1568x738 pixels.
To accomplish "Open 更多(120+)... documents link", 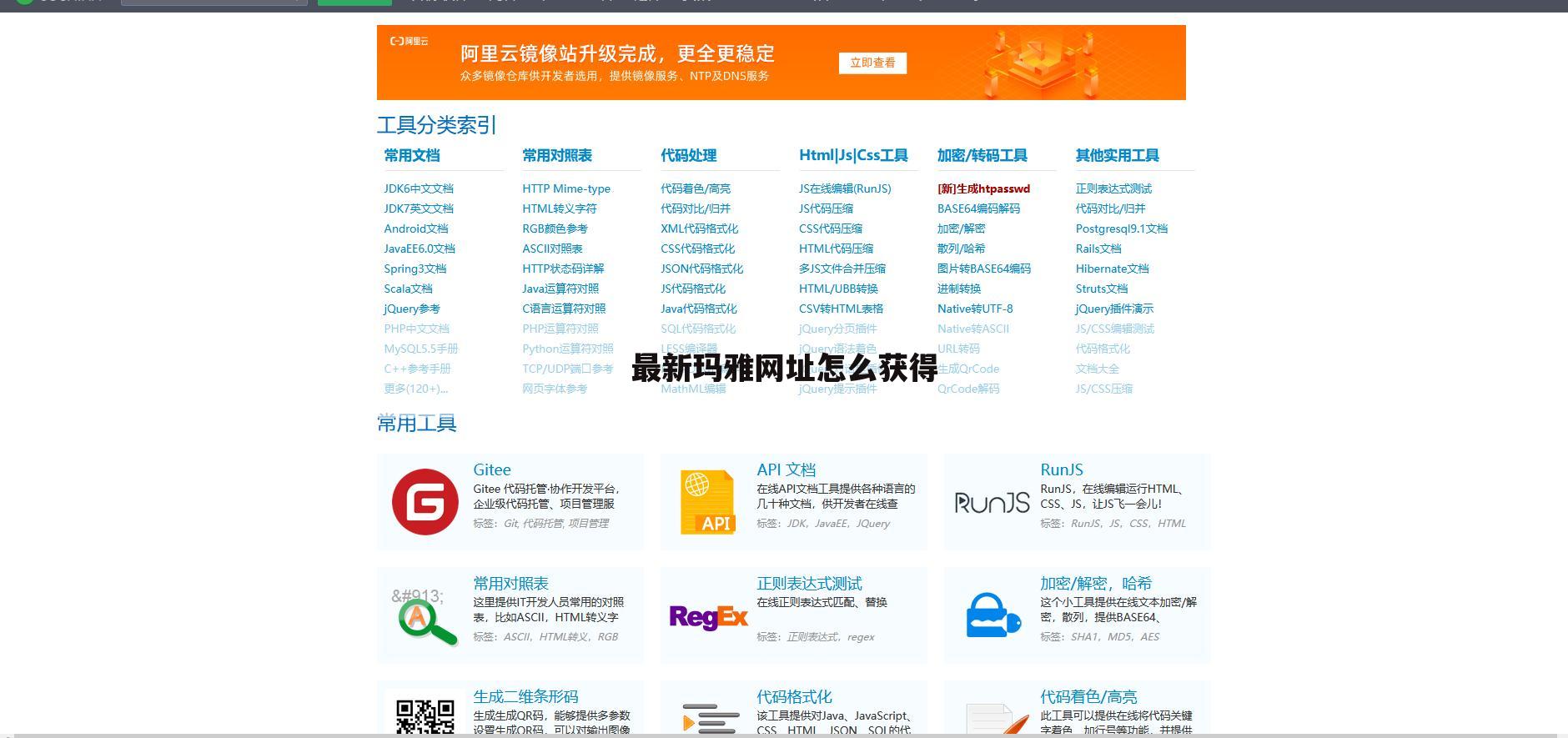I will coord(415,389).
